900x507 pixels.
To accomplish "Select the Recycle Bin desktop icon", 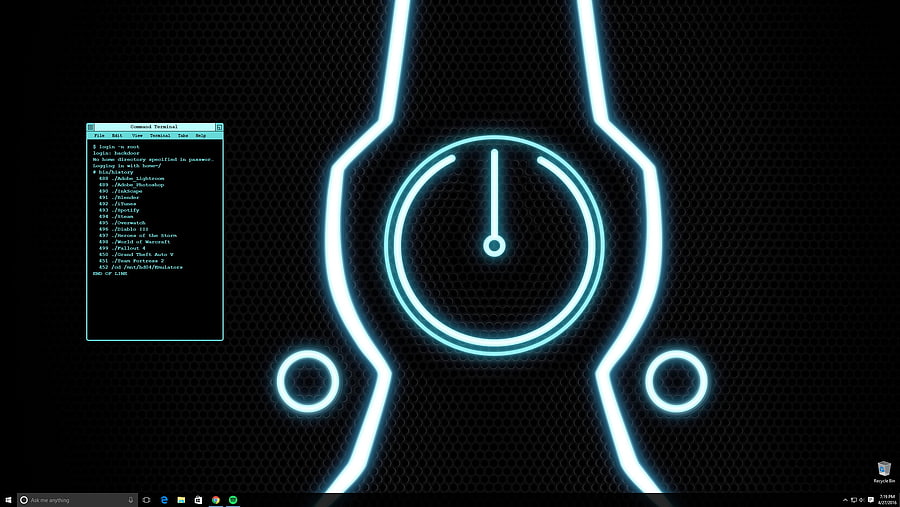I will [x=884, y=472].
